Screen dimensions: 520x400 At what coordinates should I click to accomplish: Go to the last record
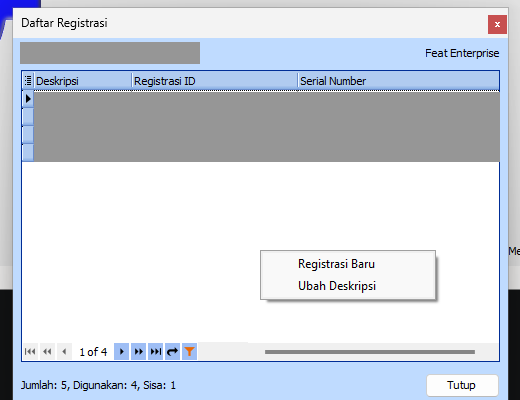click(x=156, y=352)
